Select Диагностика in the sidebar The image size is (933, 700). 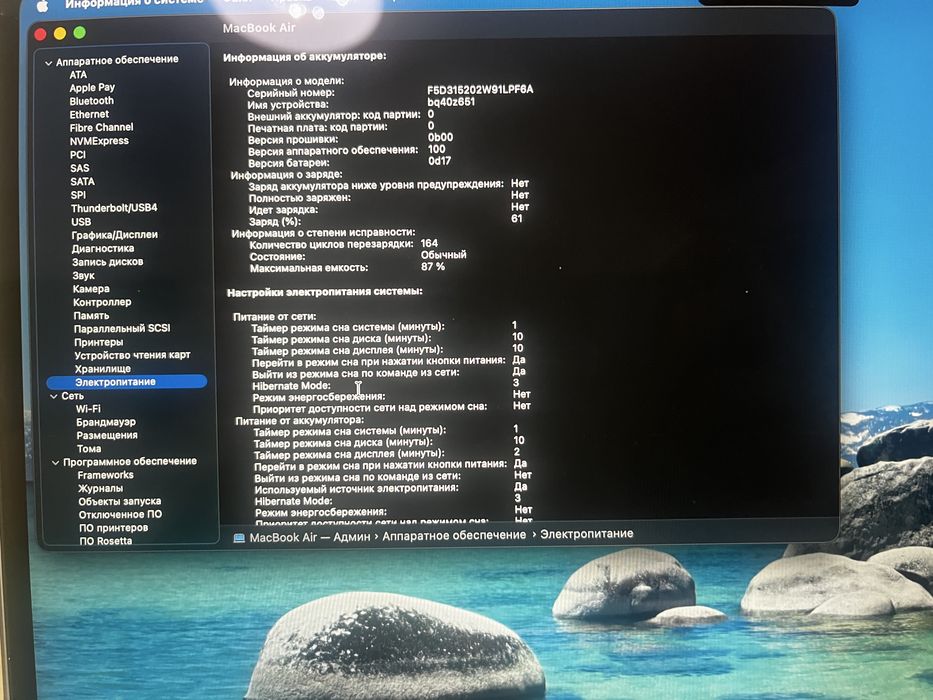coord(103,249)
